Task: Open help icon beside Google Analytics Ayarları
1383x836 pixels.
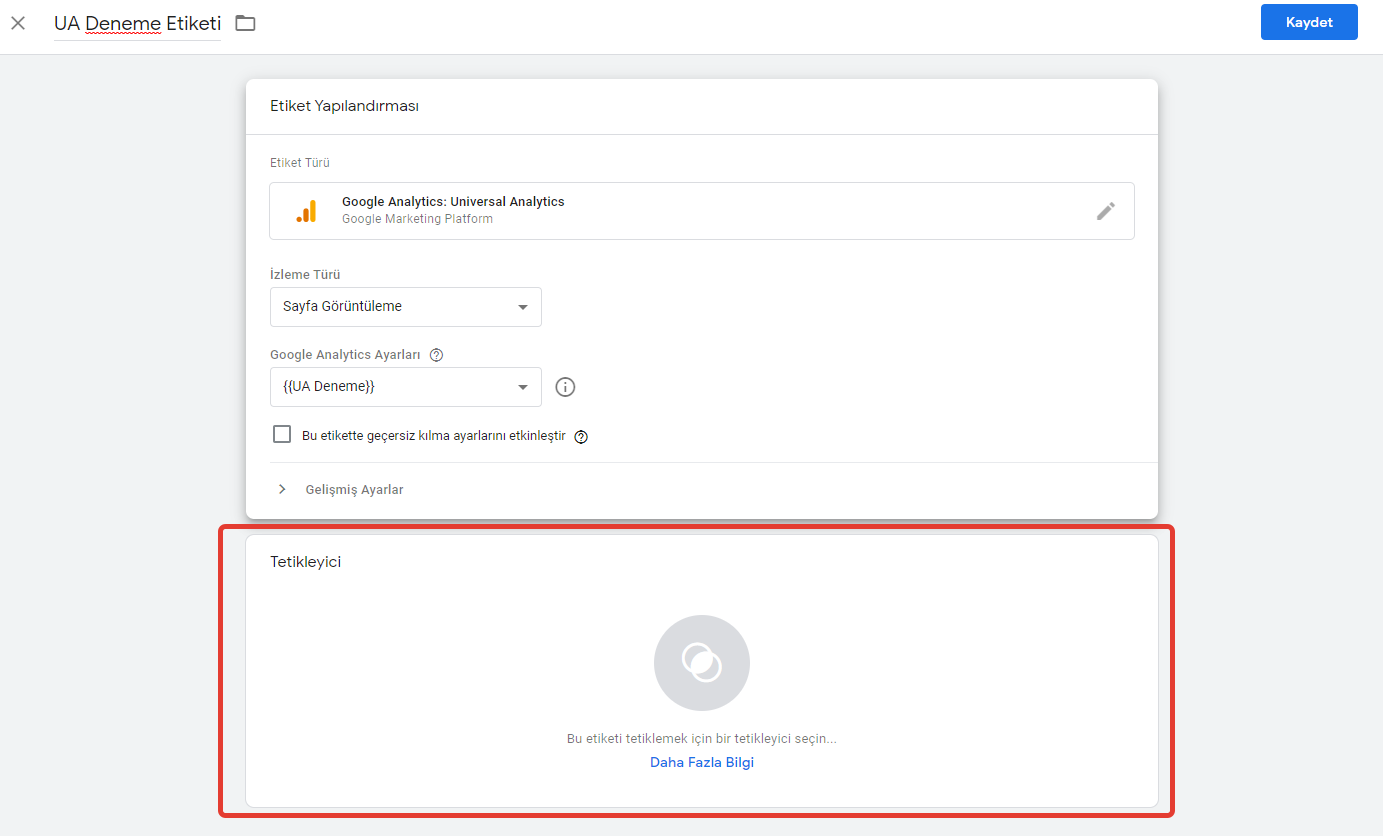Action: tap(436, 355)
